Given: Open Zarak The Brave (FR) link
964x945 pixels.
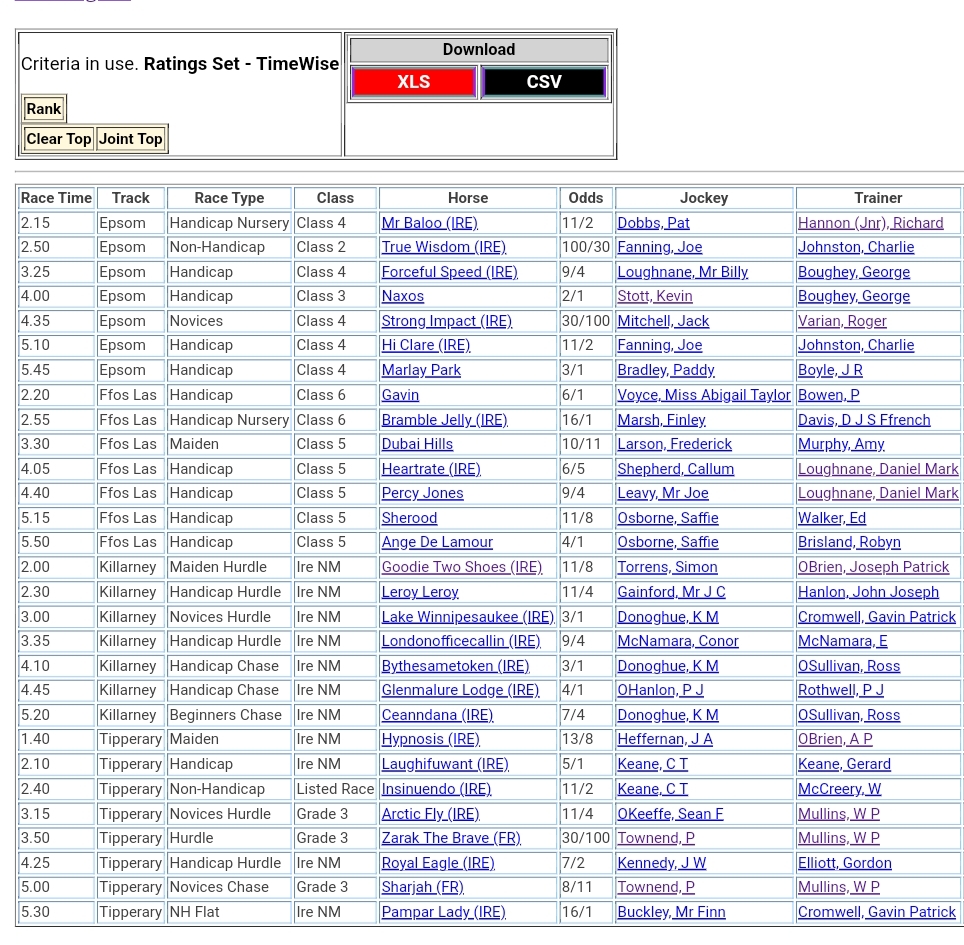Looking at the screenshot, I should pyautogui.click(x=450, y=838).
